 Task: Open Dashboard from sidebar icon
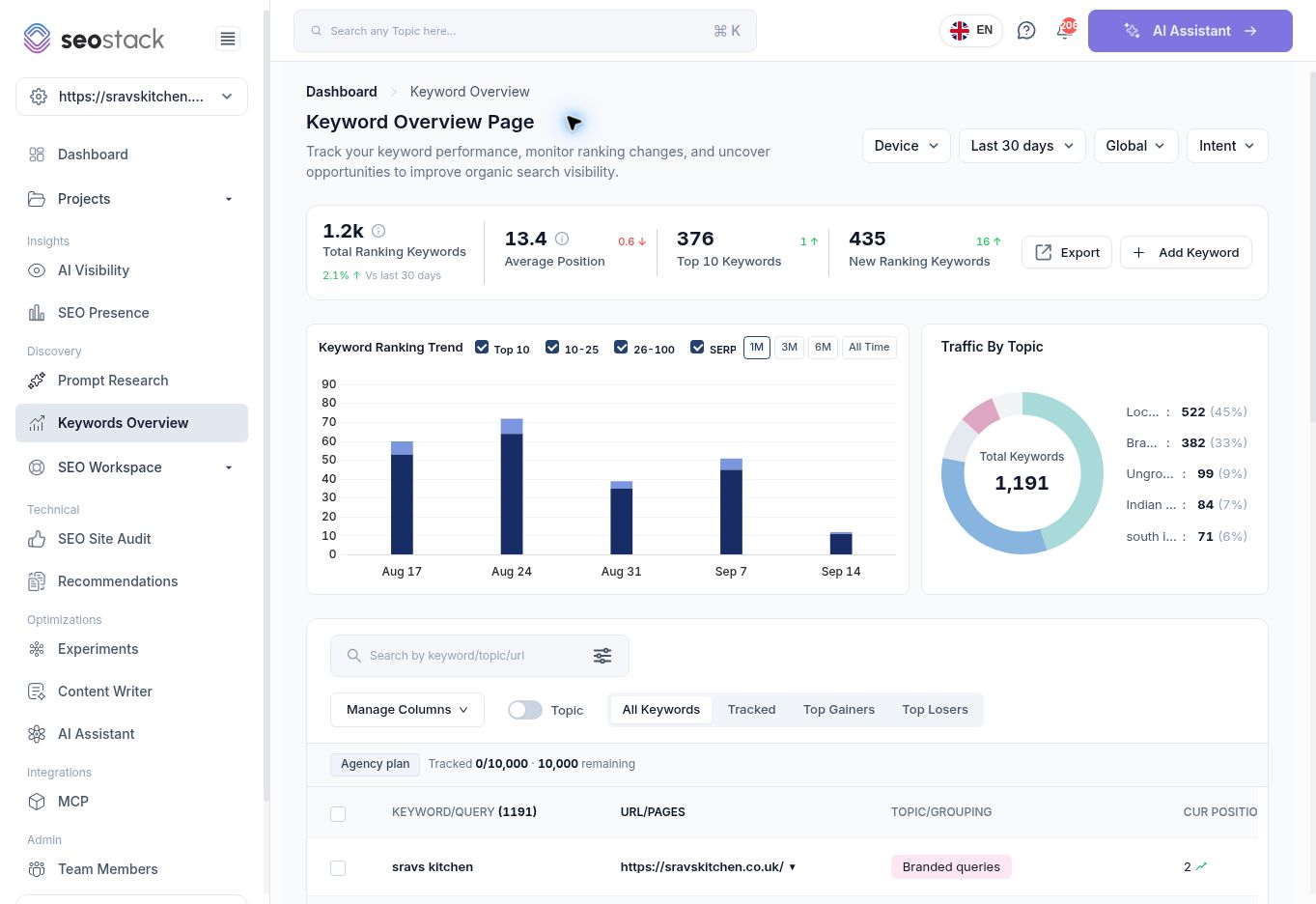coord(37,155)
